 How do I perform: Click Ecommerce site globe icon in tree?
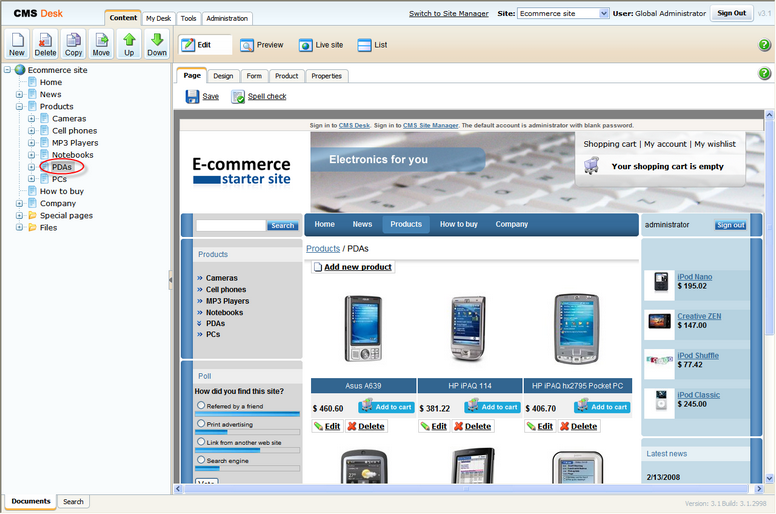coord(20,70)
